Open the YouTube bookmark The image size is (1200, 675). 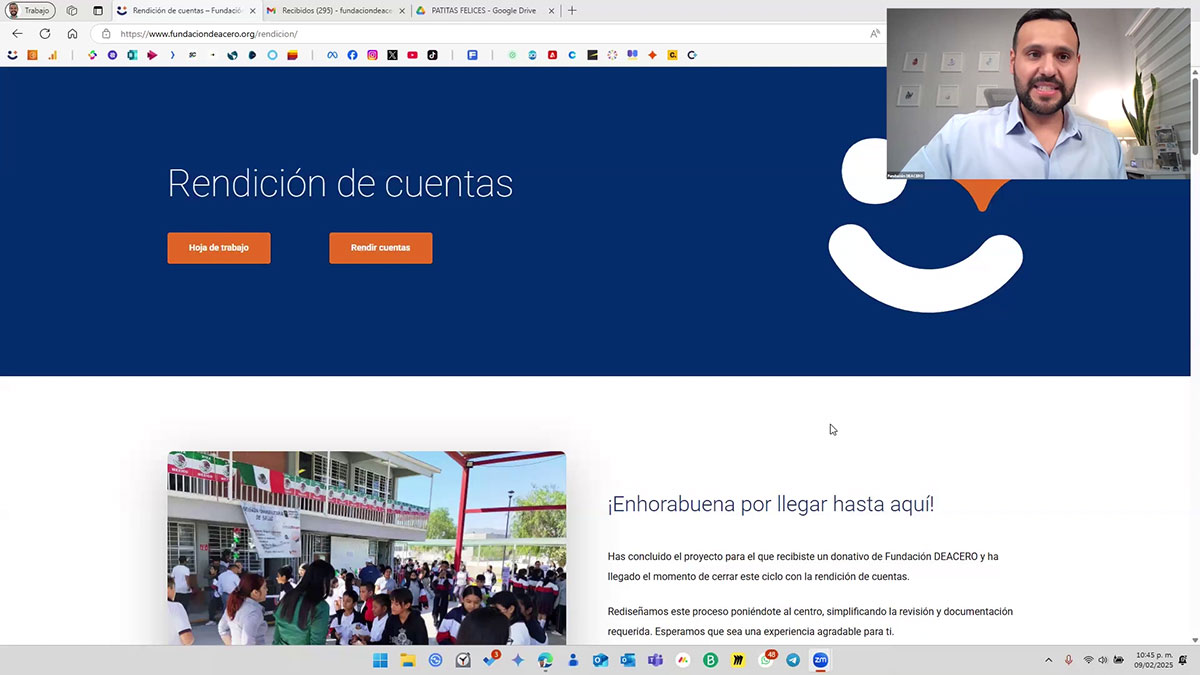click(x=412, y=55)
